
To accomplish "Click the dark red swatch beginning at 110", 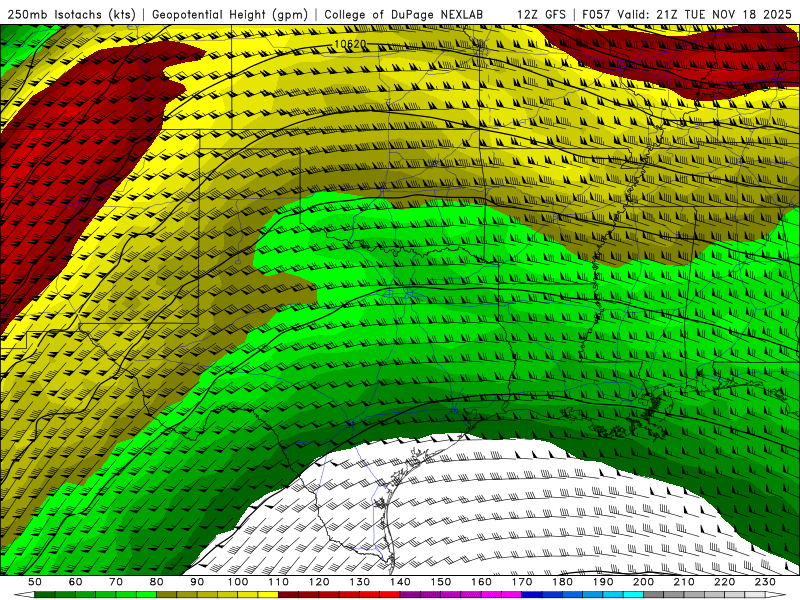I will (288, 595).
